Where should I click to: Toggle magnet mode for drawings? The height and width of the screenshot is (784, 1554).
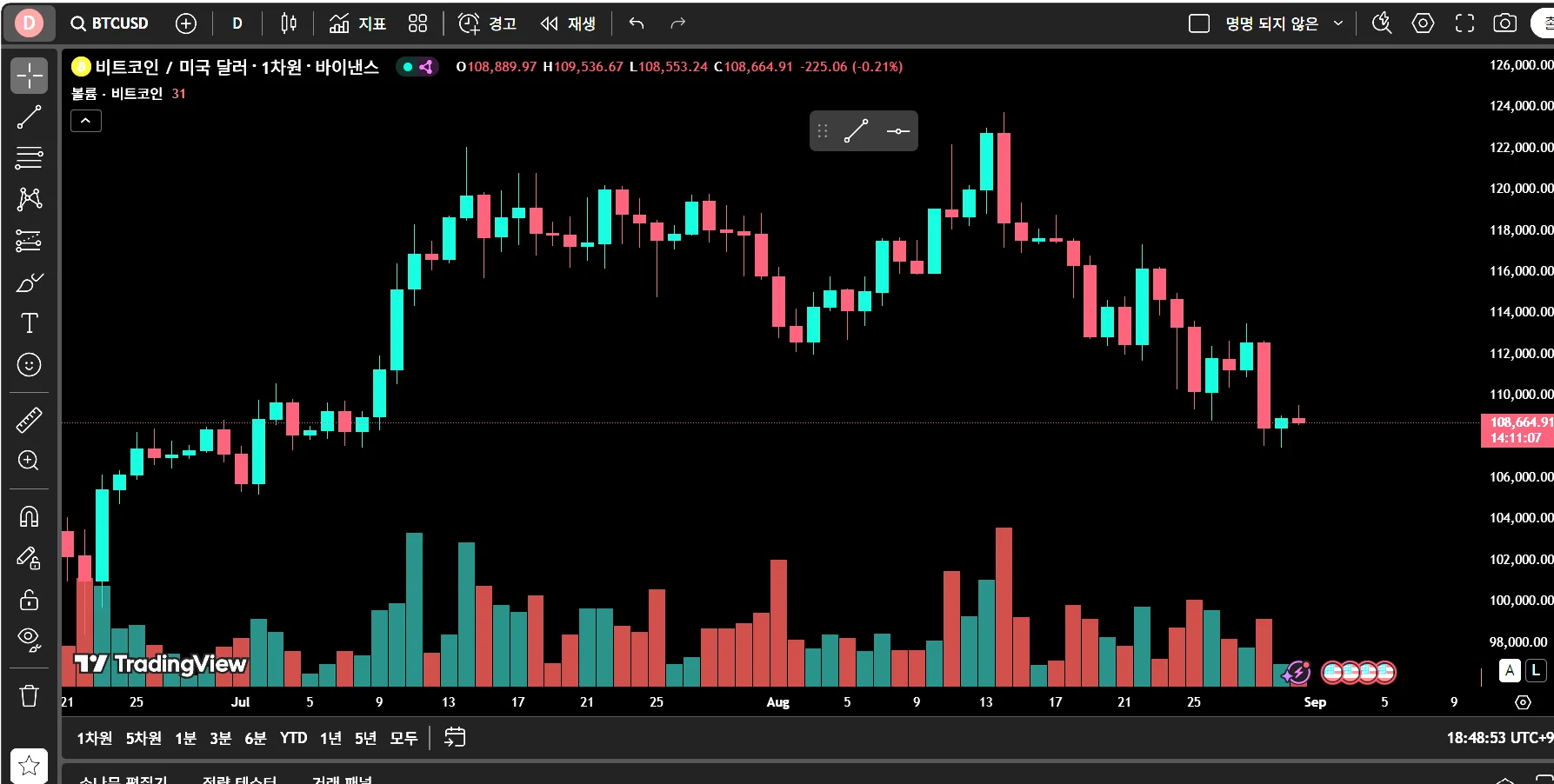tap(29, 517)
